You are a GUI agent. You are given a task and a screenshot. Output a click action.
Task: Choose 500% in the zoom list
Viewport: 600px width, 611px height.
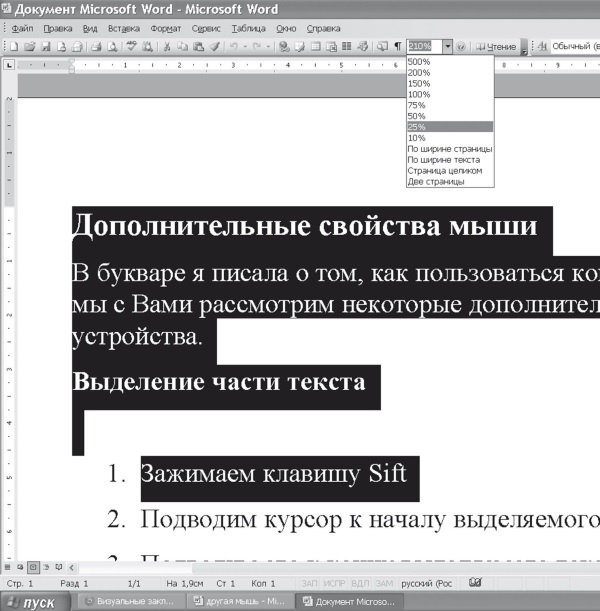coord(450,62)
